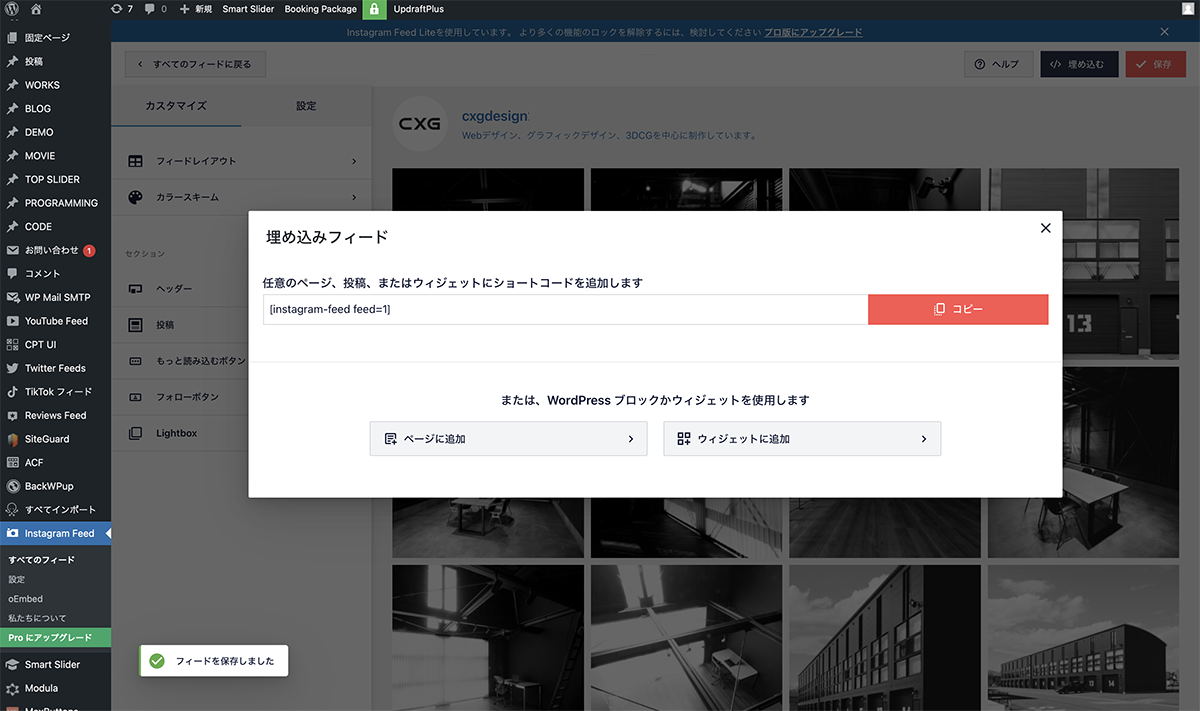Open the comments bubble icon in admin bar
Image resolution: width=1200 pixels, height=711 pixels.
[x=150, y=9]
